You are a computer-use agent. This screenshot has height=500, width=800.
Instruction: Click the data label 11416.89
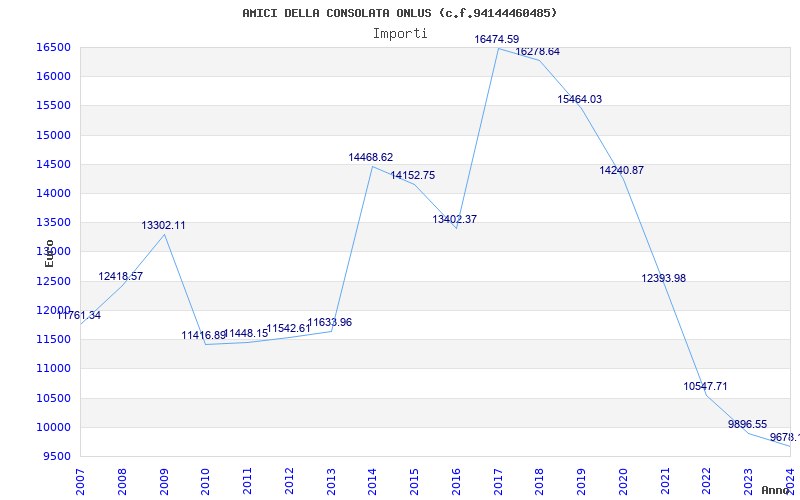click(204, 336)
